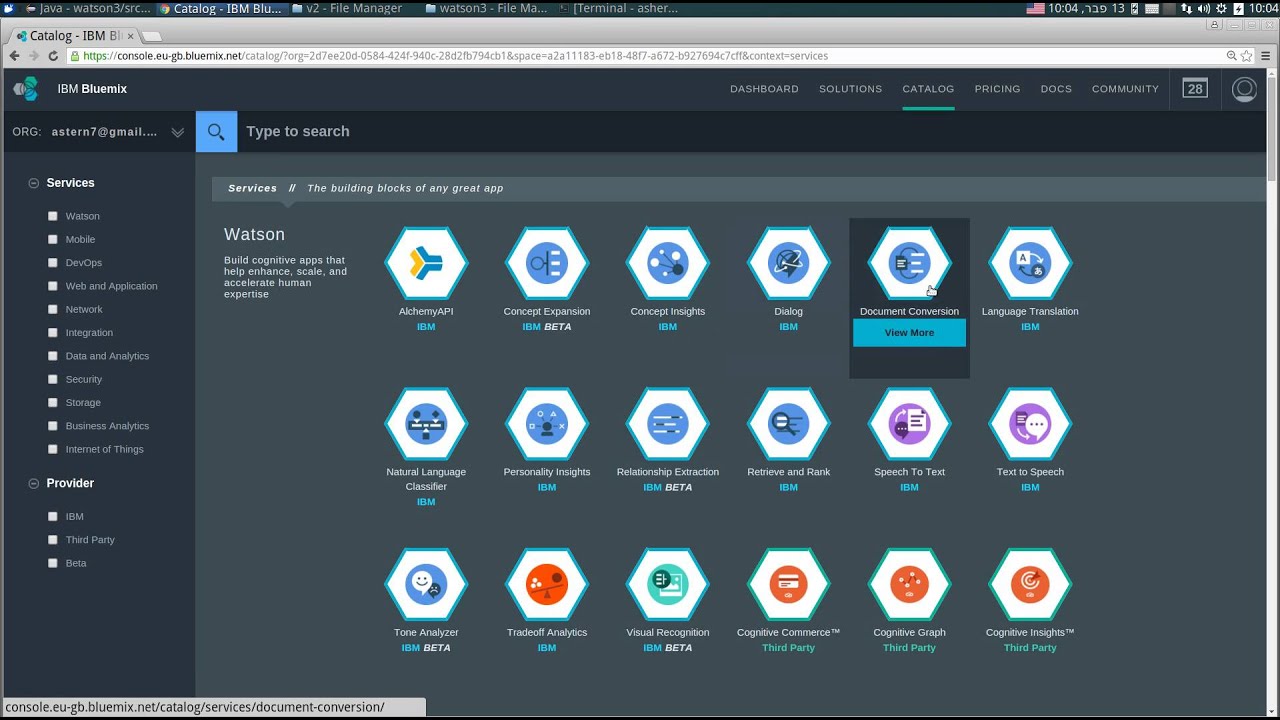Screen dimensions: 1280x720
Task: Open the Text to Speech icon
Action: tap(1030, 424)
